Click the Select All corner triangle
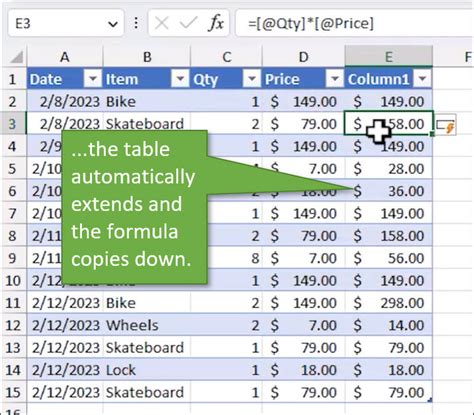Screen dimensions: 474x415 (x=16, y=57)
